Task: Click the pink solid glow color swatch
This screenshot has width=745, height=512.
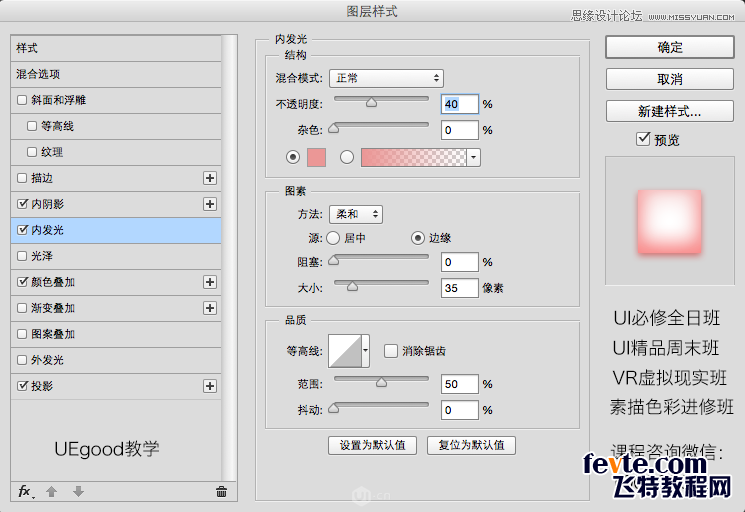Action: click(x=317, y=157)
